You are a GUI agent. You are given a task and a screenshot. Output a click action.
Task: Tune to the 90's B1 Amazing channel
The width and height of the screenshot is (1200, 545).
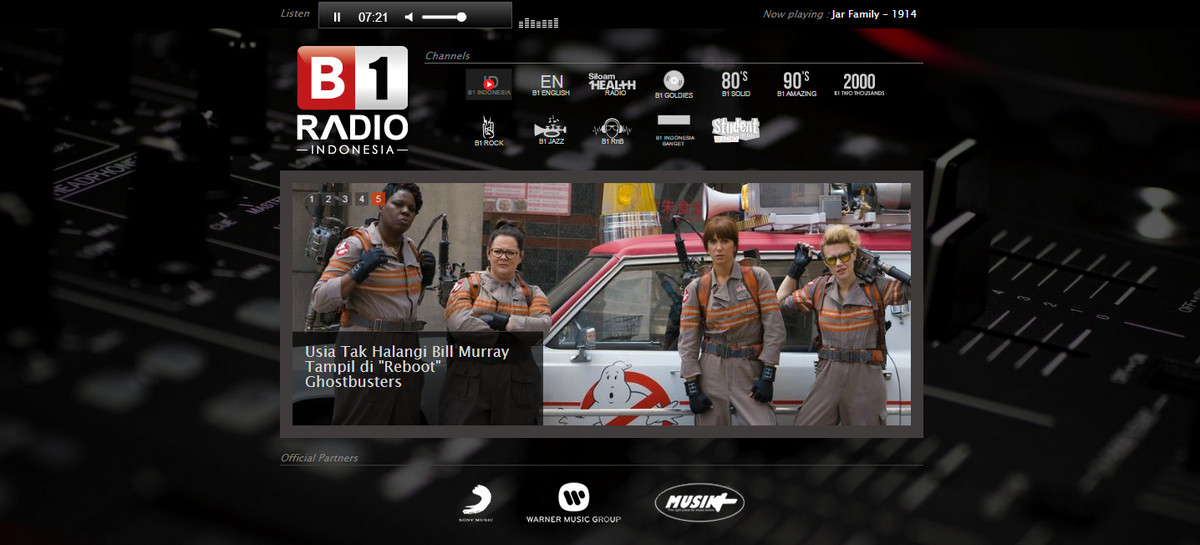(x=797, y=84)
